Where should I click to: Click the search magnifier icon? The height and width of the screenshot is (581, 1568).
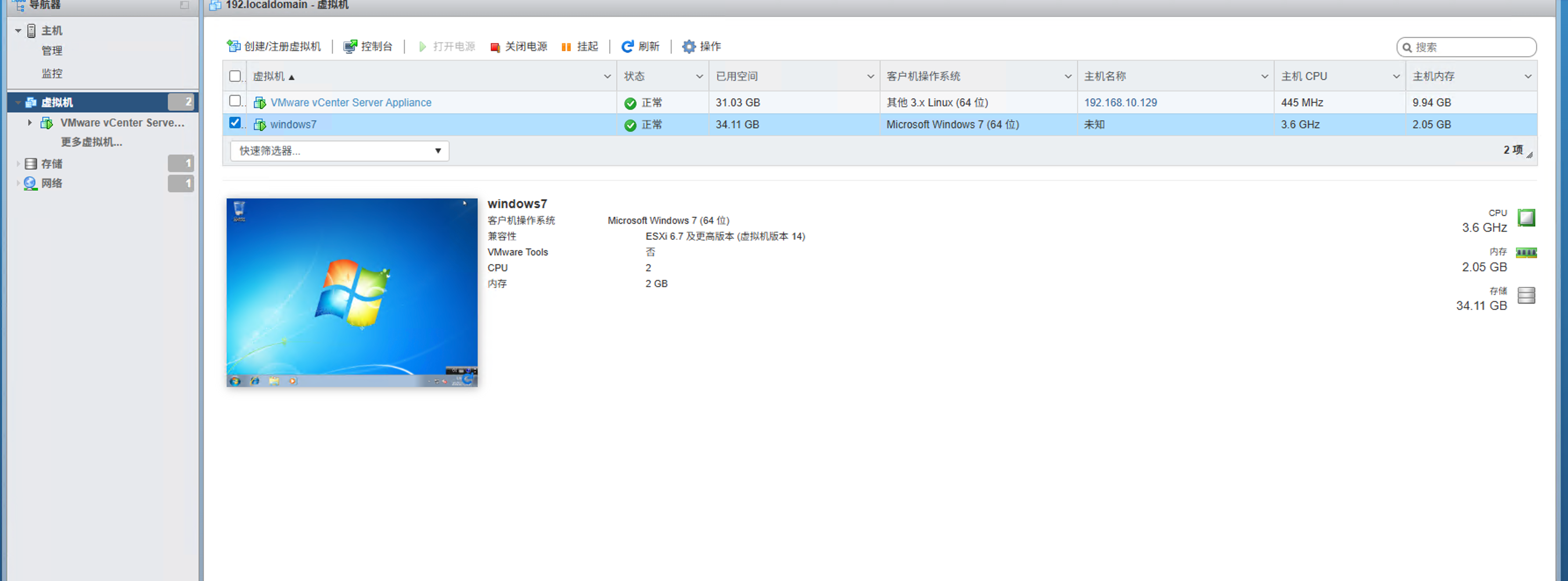(1407, 47)
